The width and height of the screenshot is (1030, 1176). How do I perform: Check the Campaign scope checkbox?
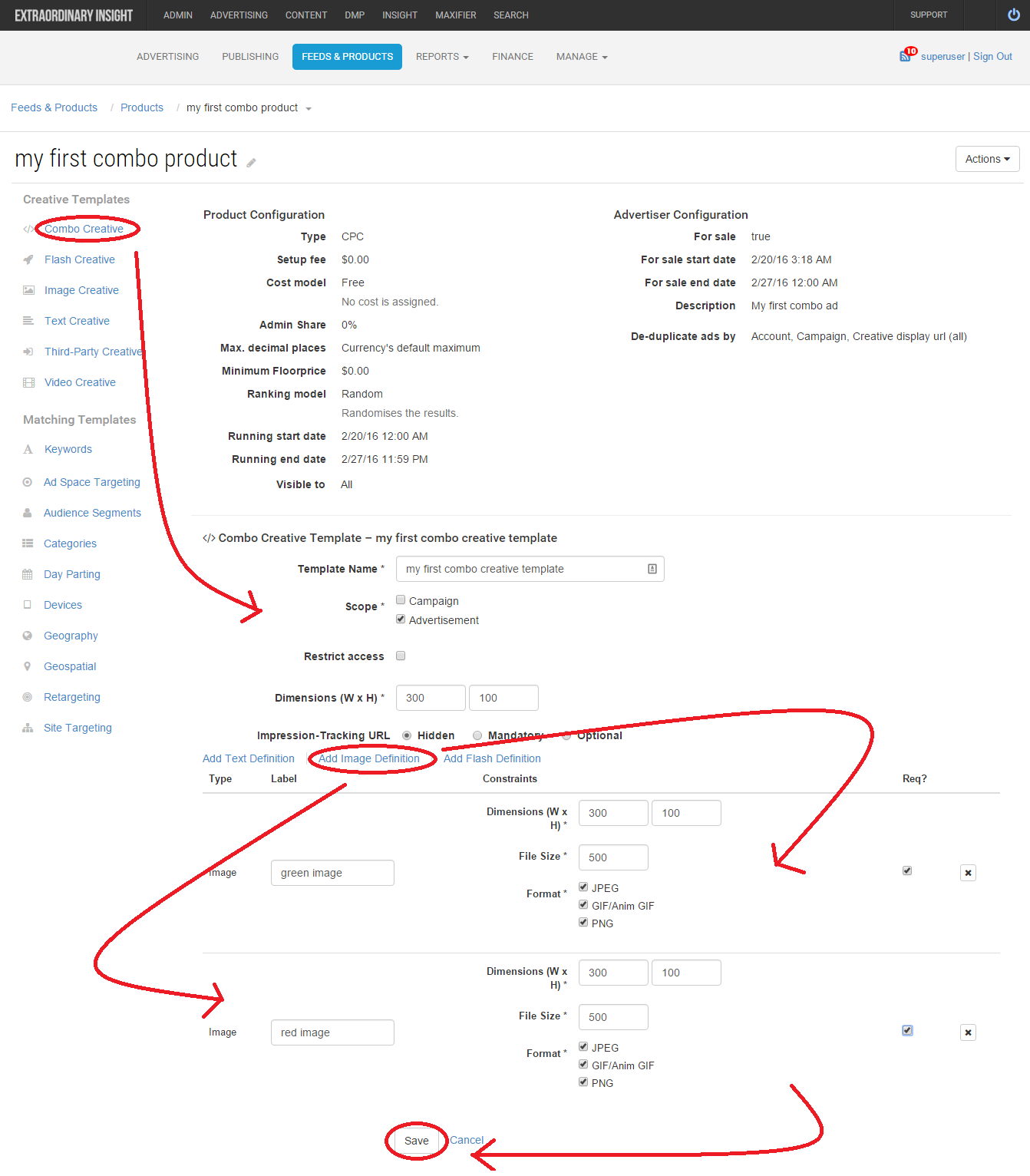coord(401,600)
